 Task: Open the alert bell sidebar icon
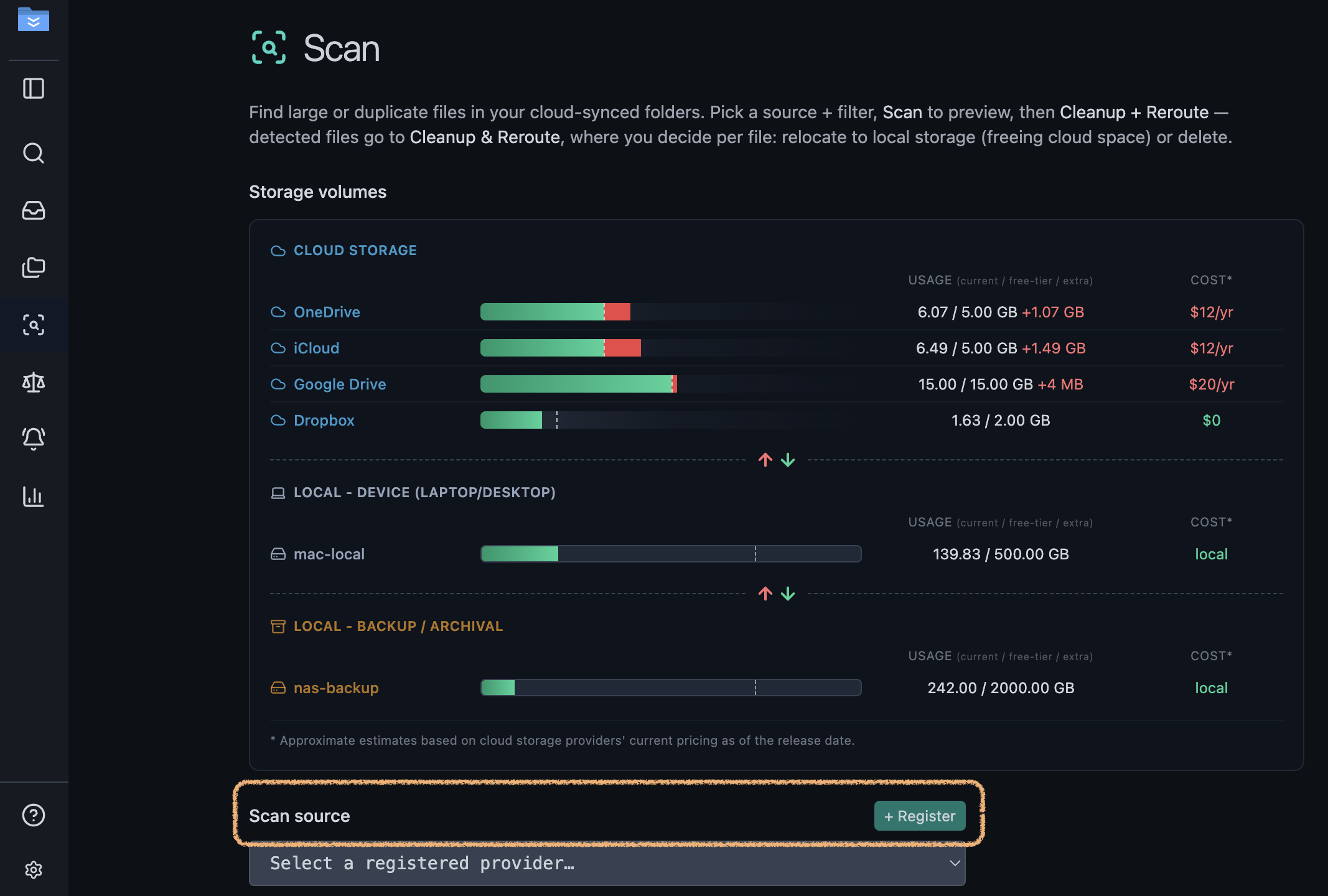click(x=34, y=439)
